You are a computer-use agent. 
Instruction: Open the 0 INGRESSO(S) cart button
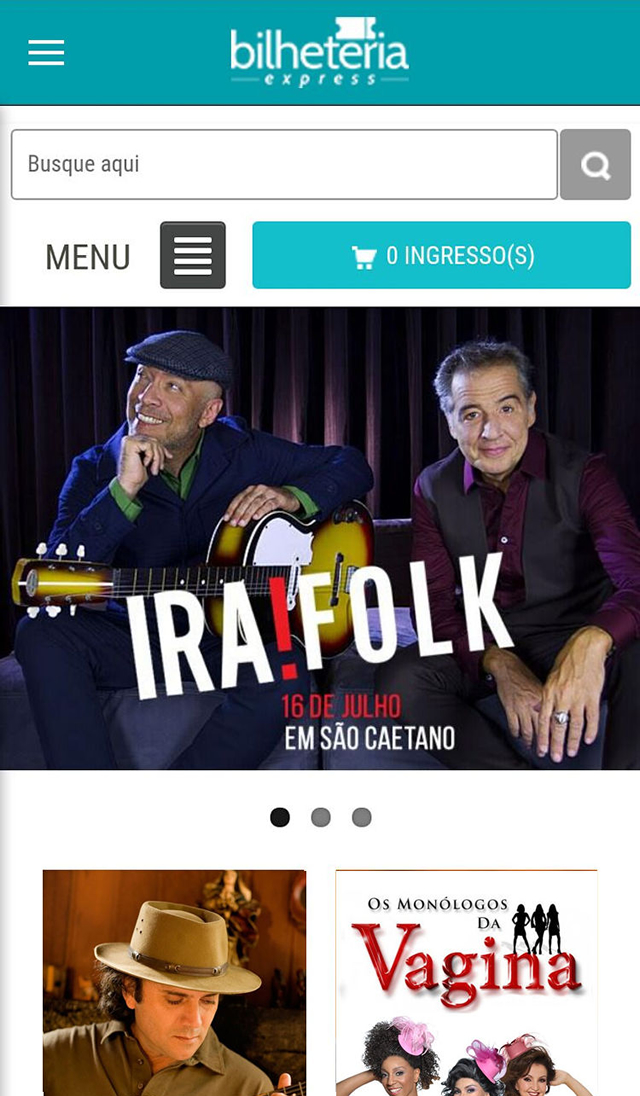(x=442, y=255)
